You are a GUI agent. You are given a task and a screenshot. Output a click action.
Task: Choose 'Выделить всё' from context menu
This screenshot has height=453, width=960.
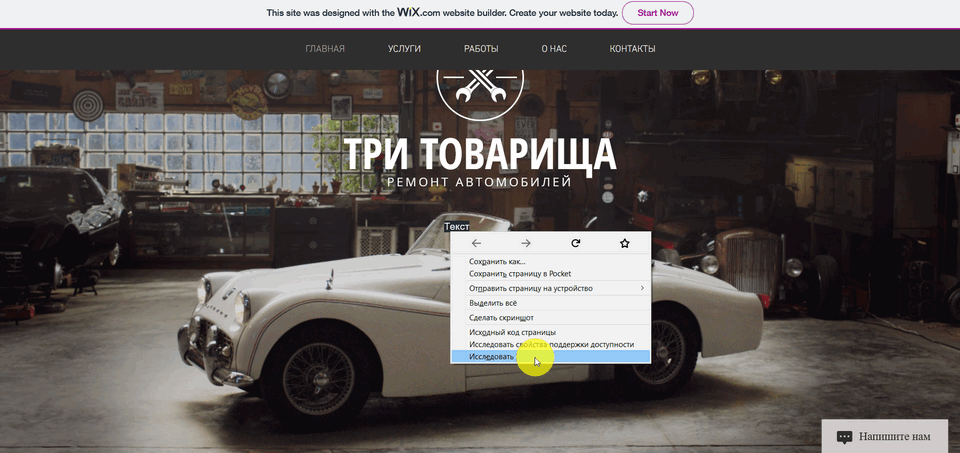point(550,303)
